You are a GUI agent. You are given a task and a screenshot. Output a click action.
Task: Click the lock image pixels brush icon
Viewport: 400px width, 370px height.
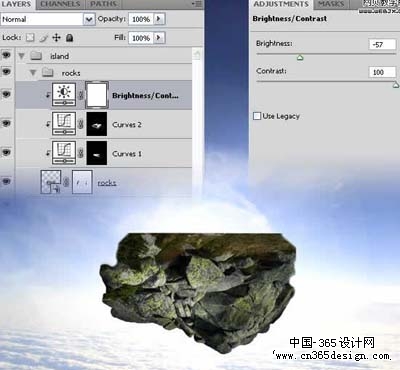click(44, 38)
